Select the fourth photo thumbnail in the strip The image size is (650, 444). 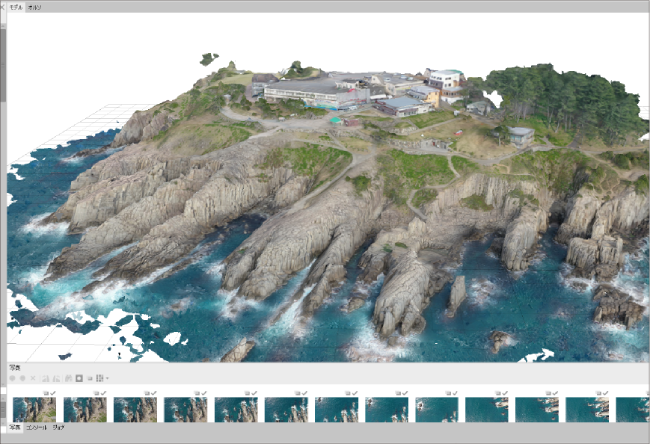[185, 409]
